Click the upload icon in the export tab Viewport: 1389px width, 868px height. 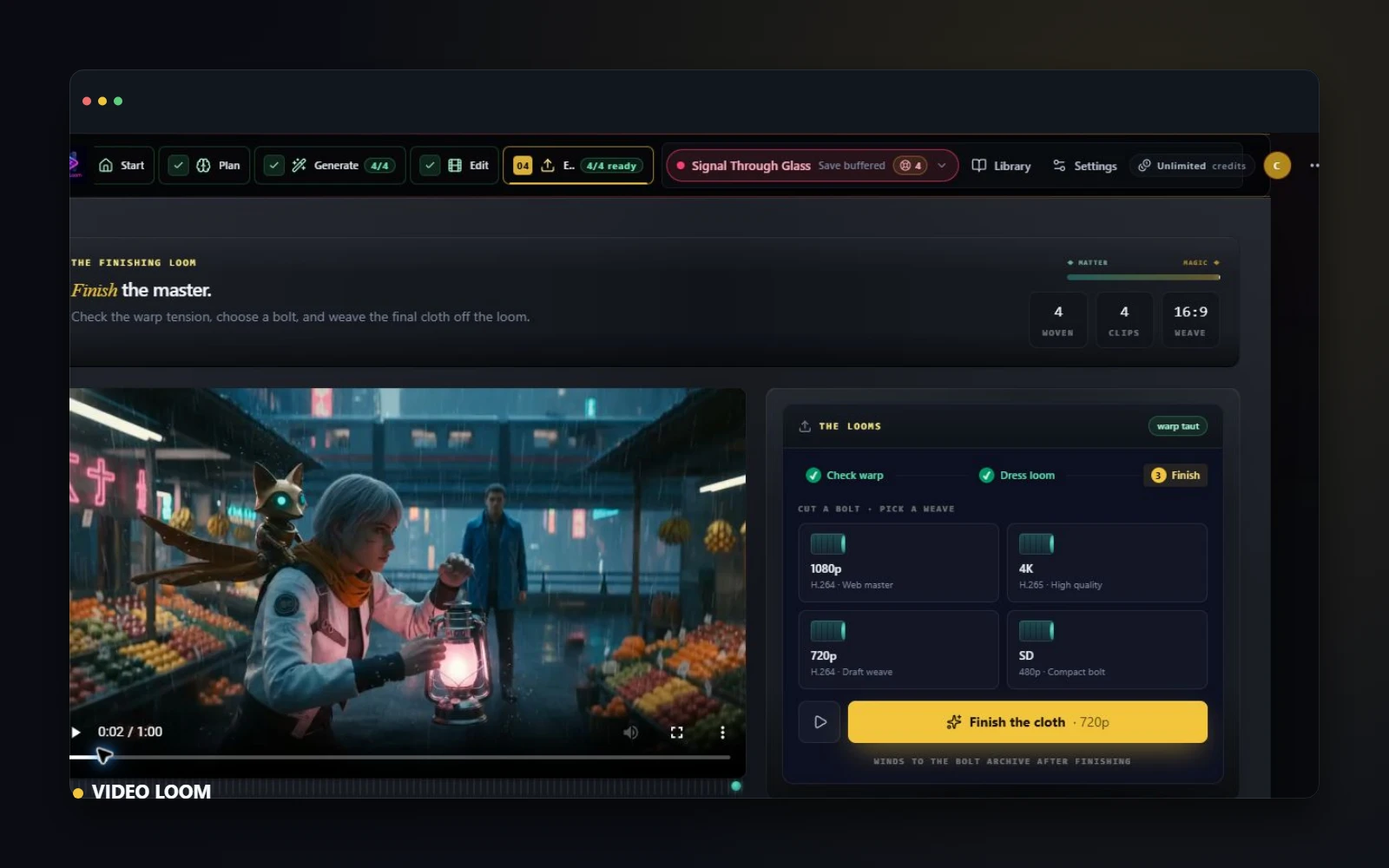548,165
